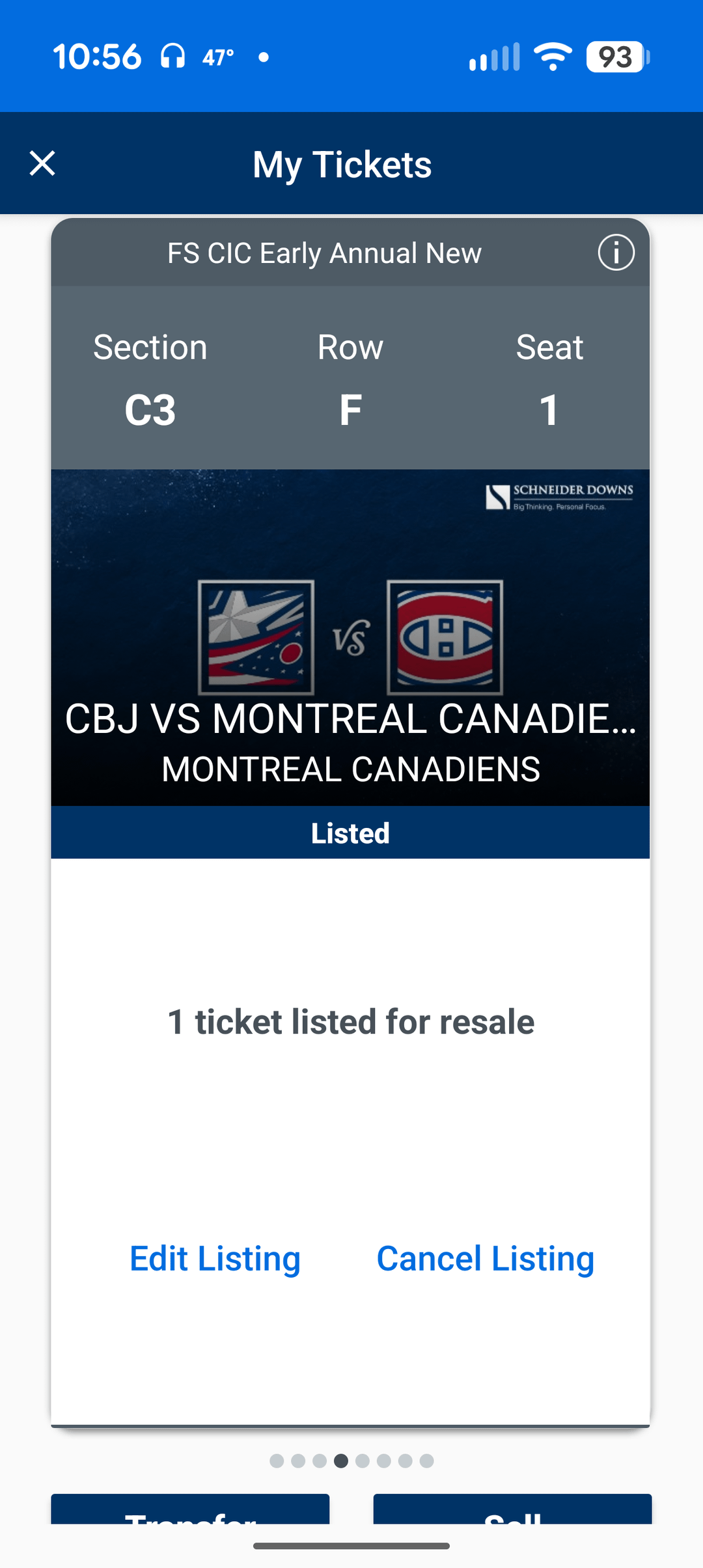
Task: Click the Cancel Listing link
Action: (486, 1258)
